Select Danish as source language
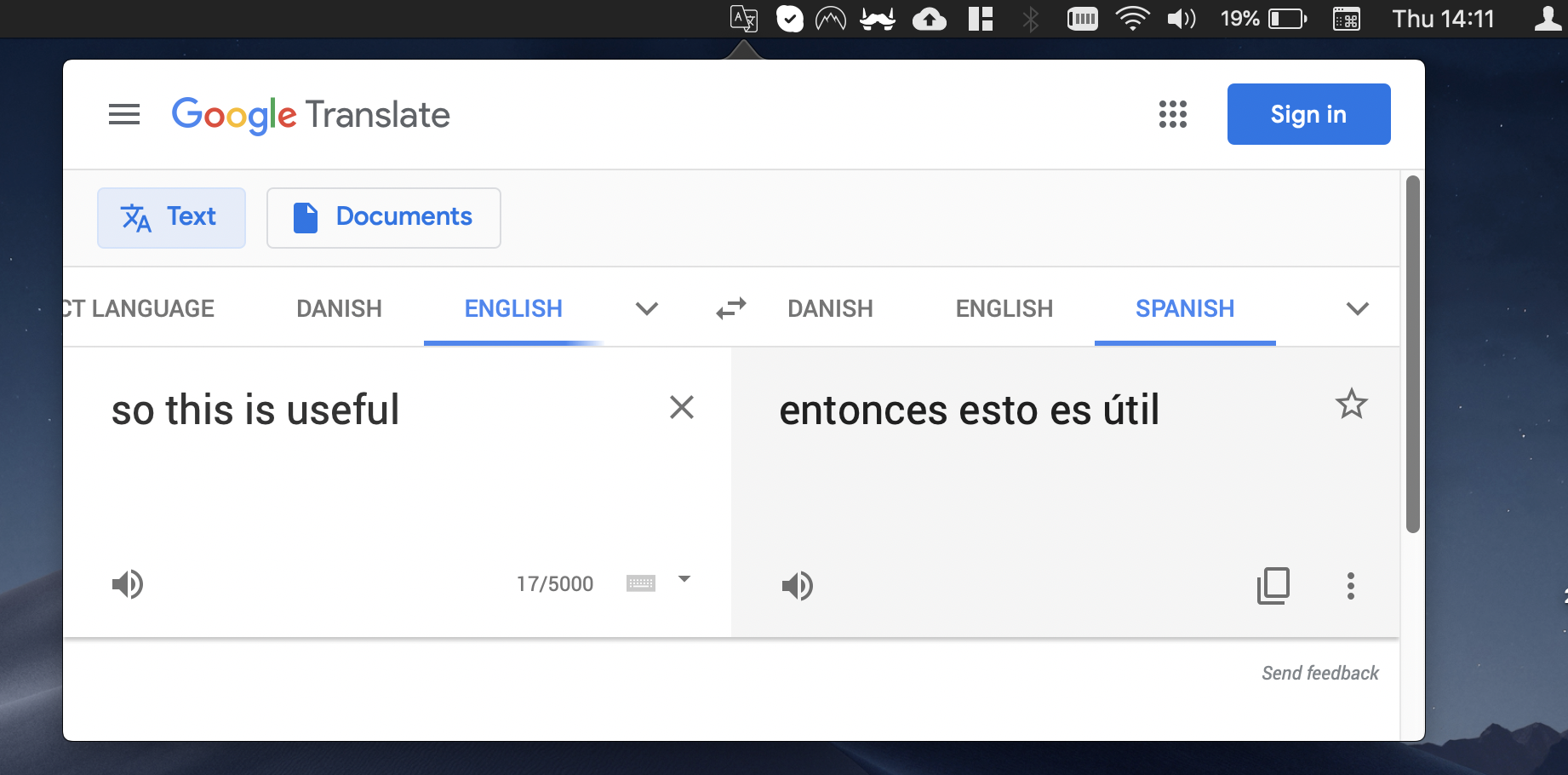1568x775 pixels. (339, 308)
